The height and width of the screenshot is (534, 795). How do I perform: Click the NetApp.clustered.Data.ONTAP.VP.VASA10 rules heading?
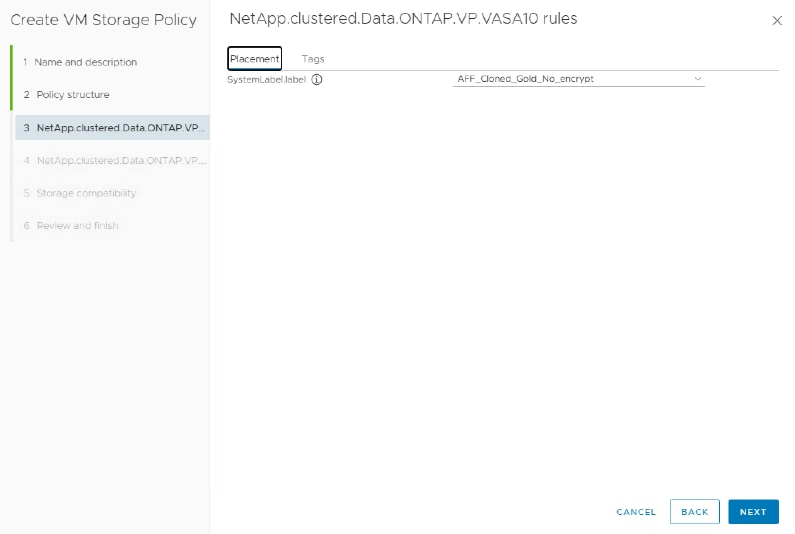403,19
